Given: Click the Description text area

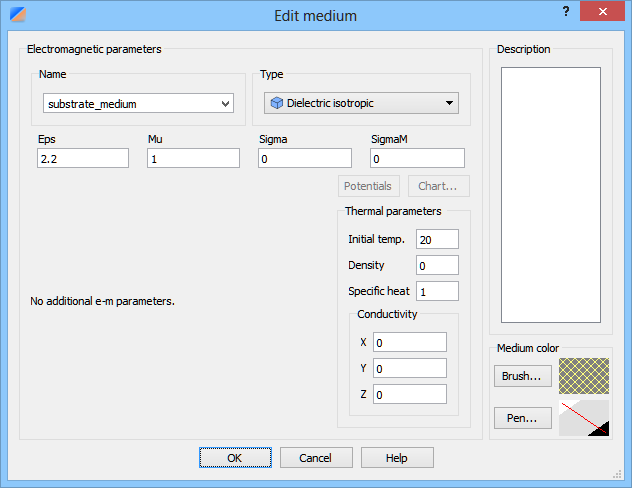Looking at the screenshot, I should [x=551, y=195].
